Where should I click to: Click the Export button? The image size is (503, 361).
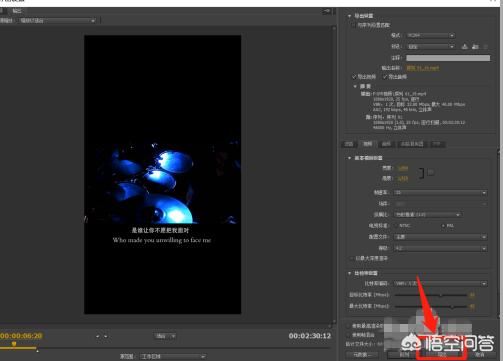click(441, 355)
